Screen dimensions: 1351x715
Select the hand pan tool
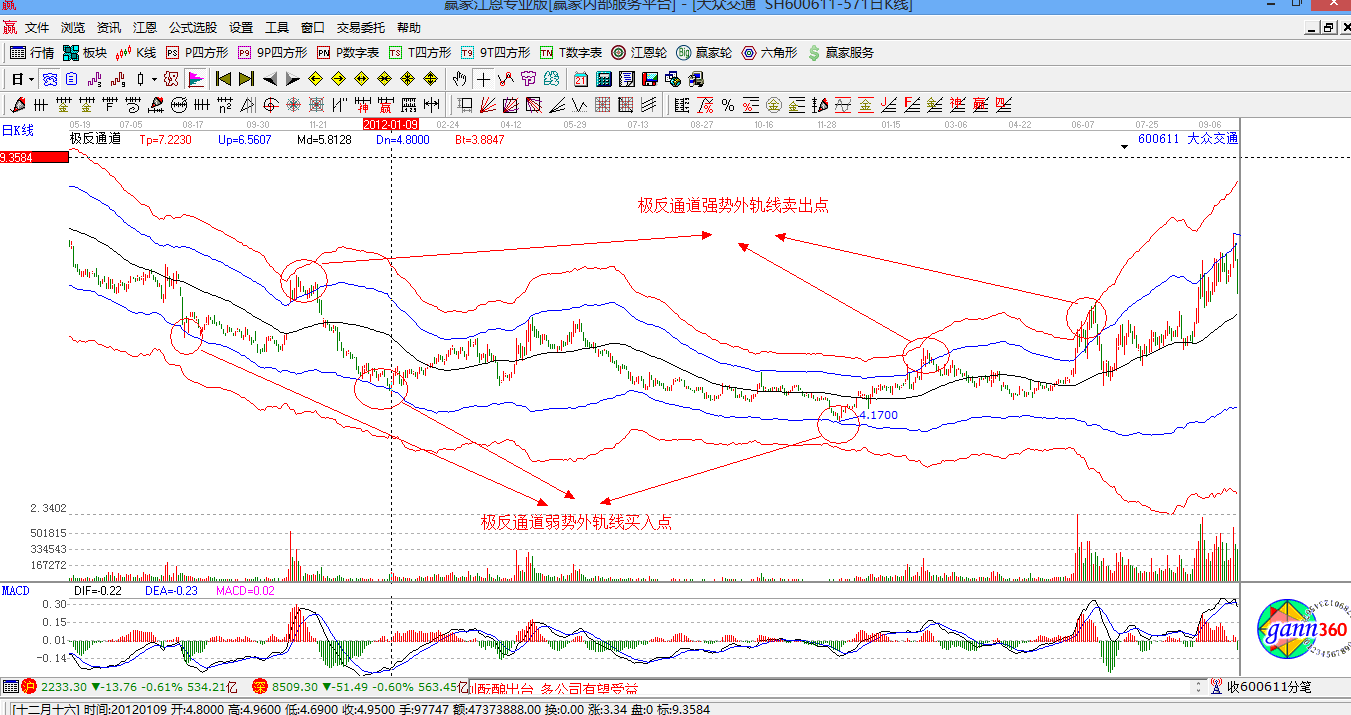click(459, 79)
